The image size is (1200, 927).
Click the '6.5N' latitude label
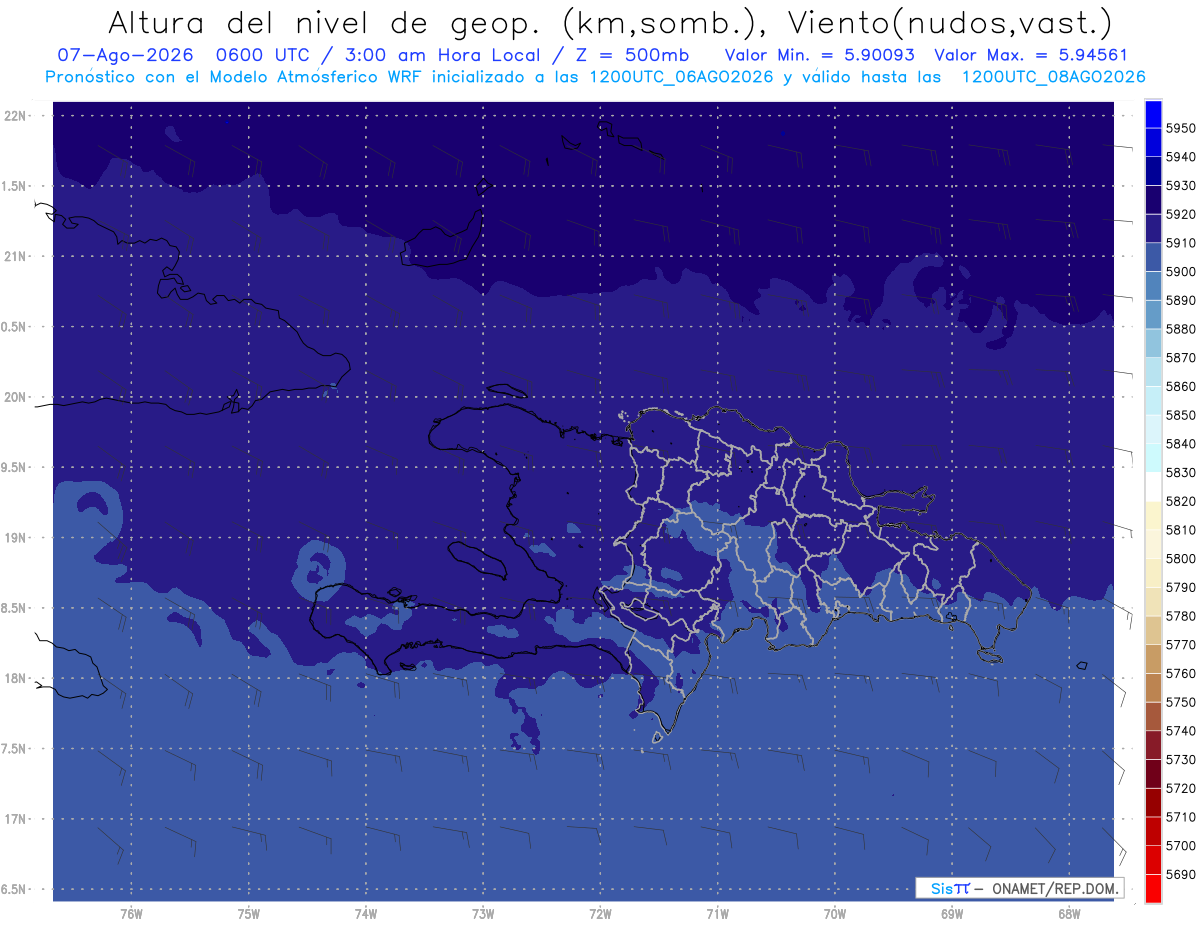14,889
